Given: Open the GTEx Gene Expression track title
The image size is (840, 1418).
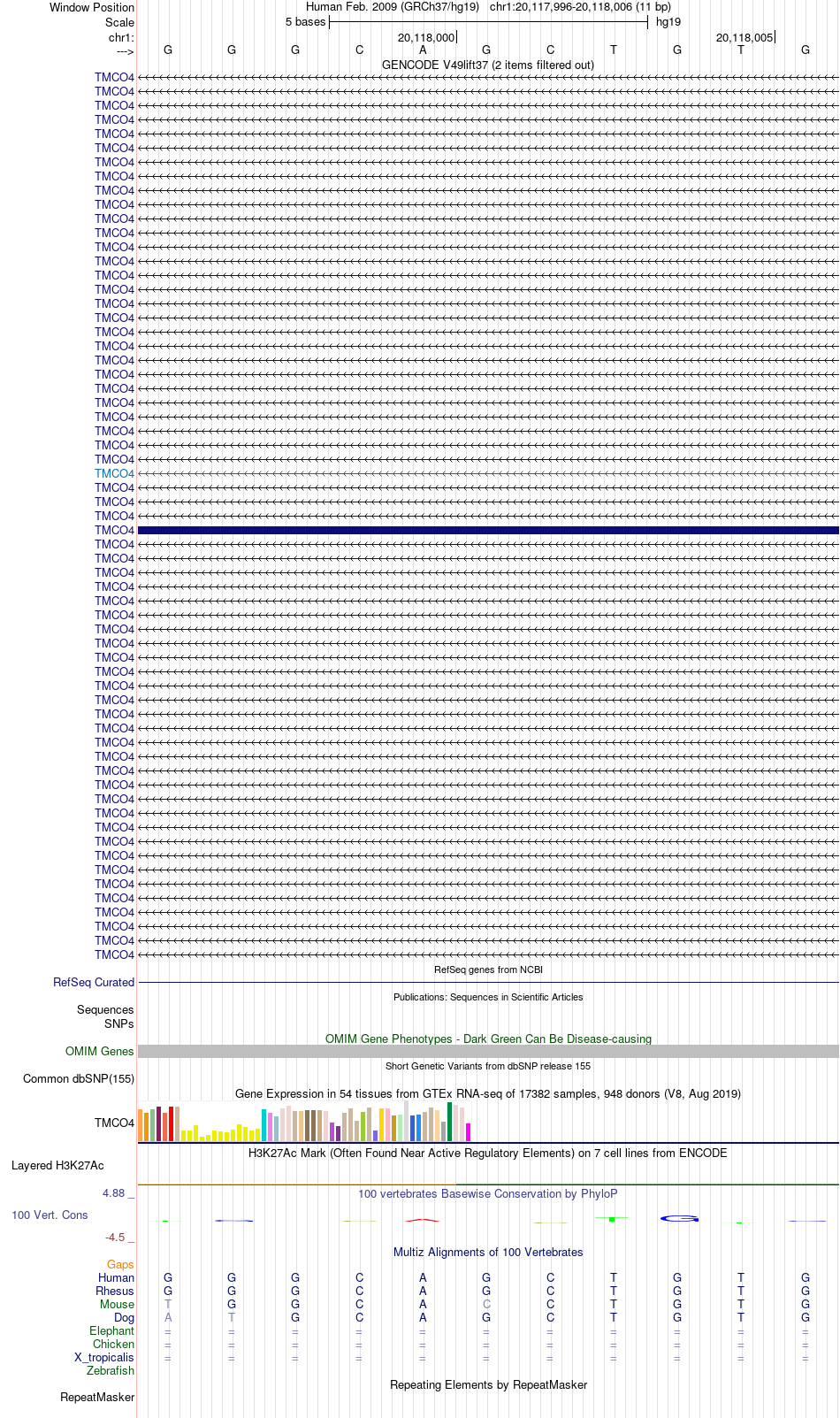Looking at the screenshot, I should coord(488,1093).
